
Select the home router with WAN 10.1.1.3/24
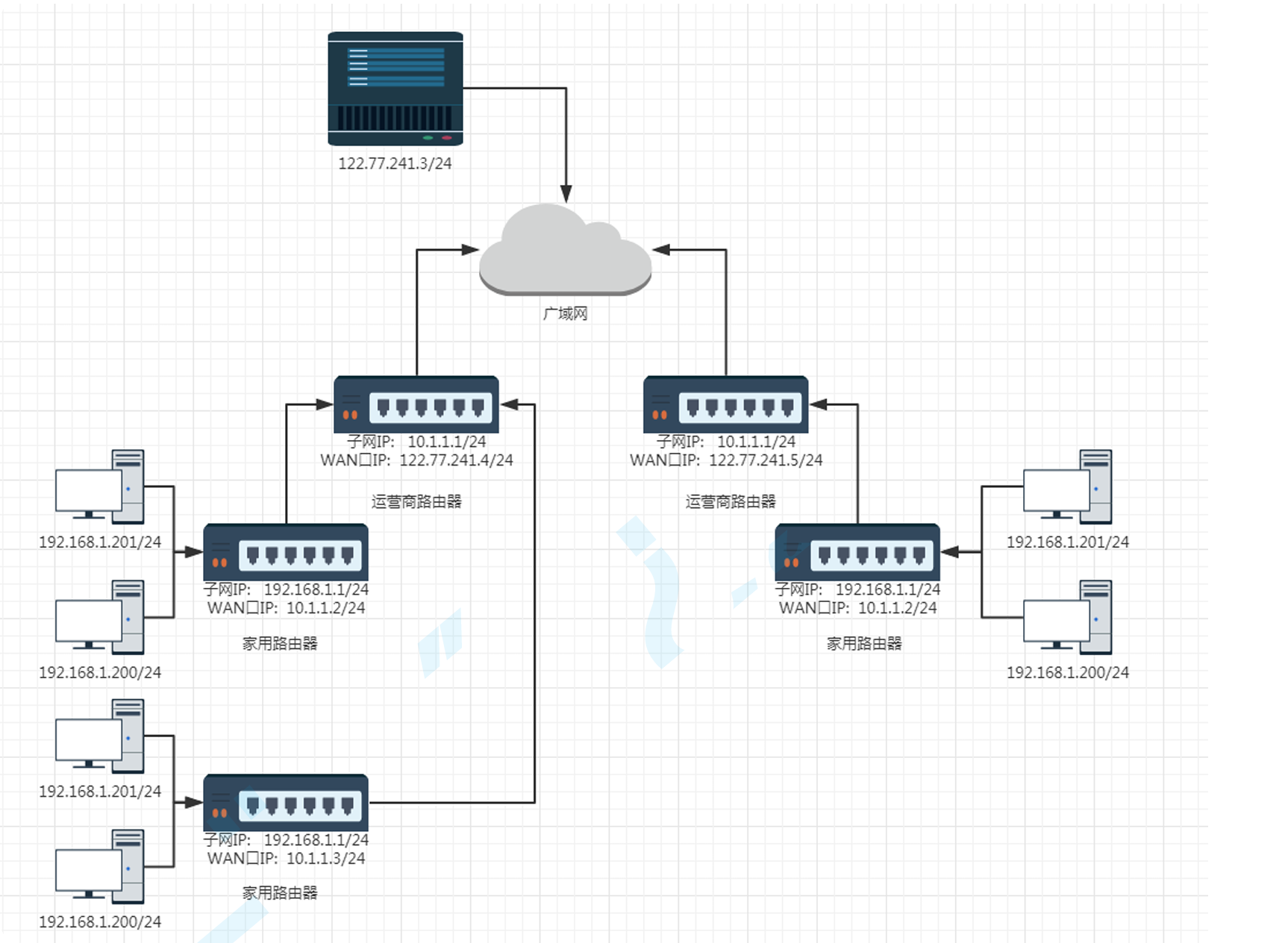(286, 803)
